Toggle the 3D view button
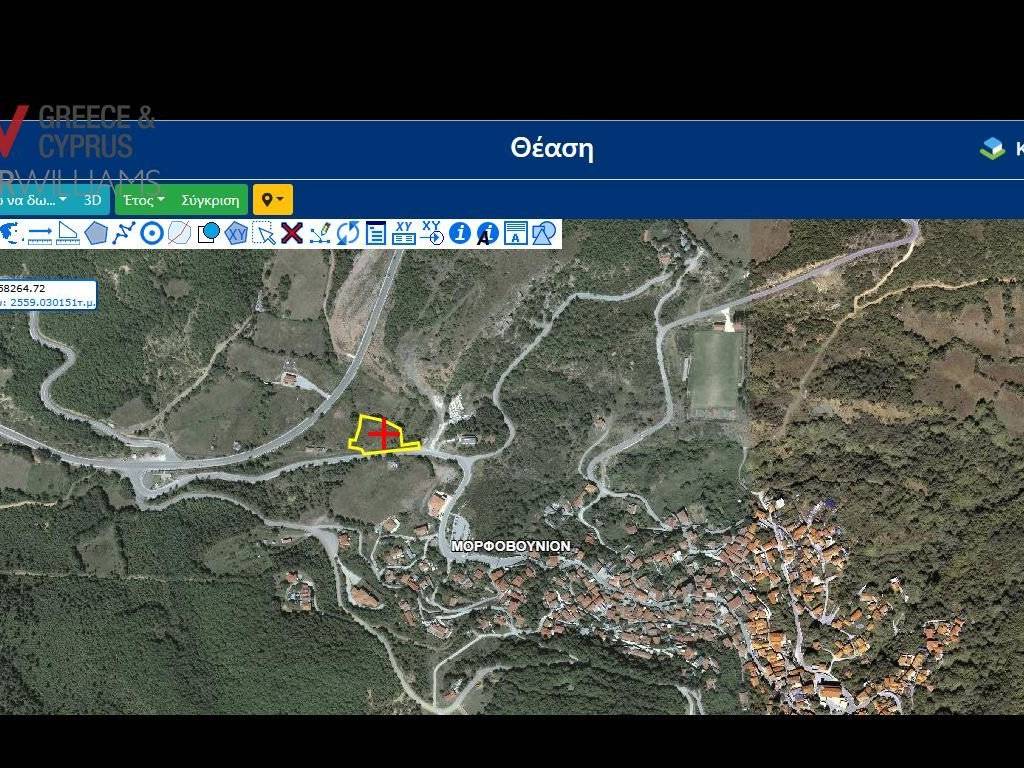 [93, 200]
